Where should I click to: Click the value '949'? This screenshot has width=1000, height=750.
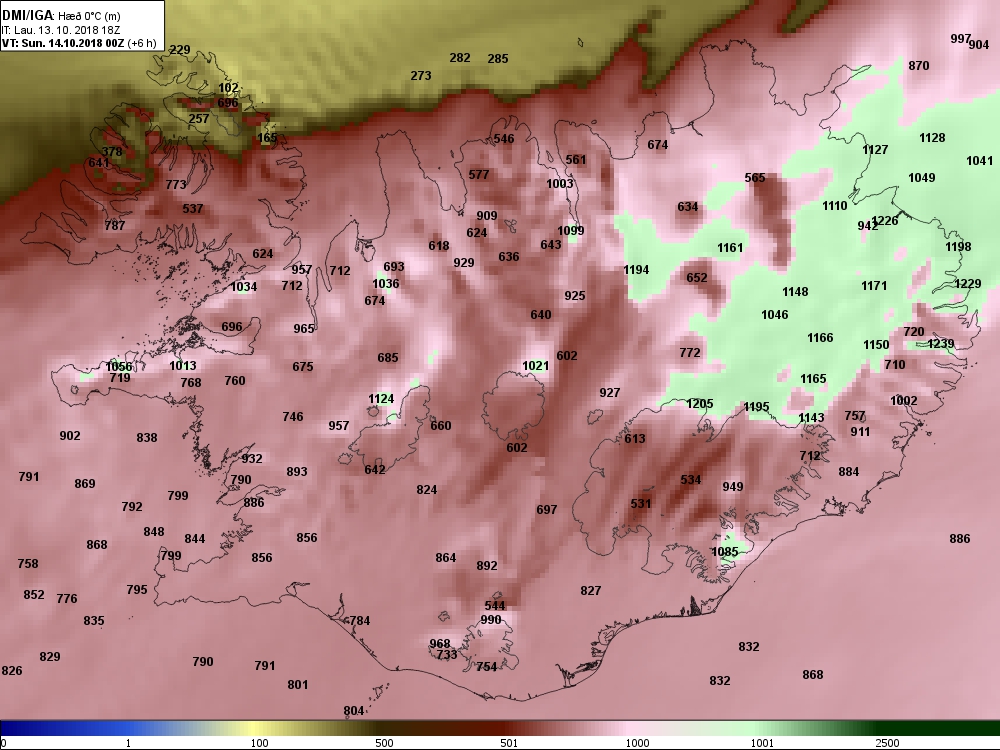click(733, 487)
